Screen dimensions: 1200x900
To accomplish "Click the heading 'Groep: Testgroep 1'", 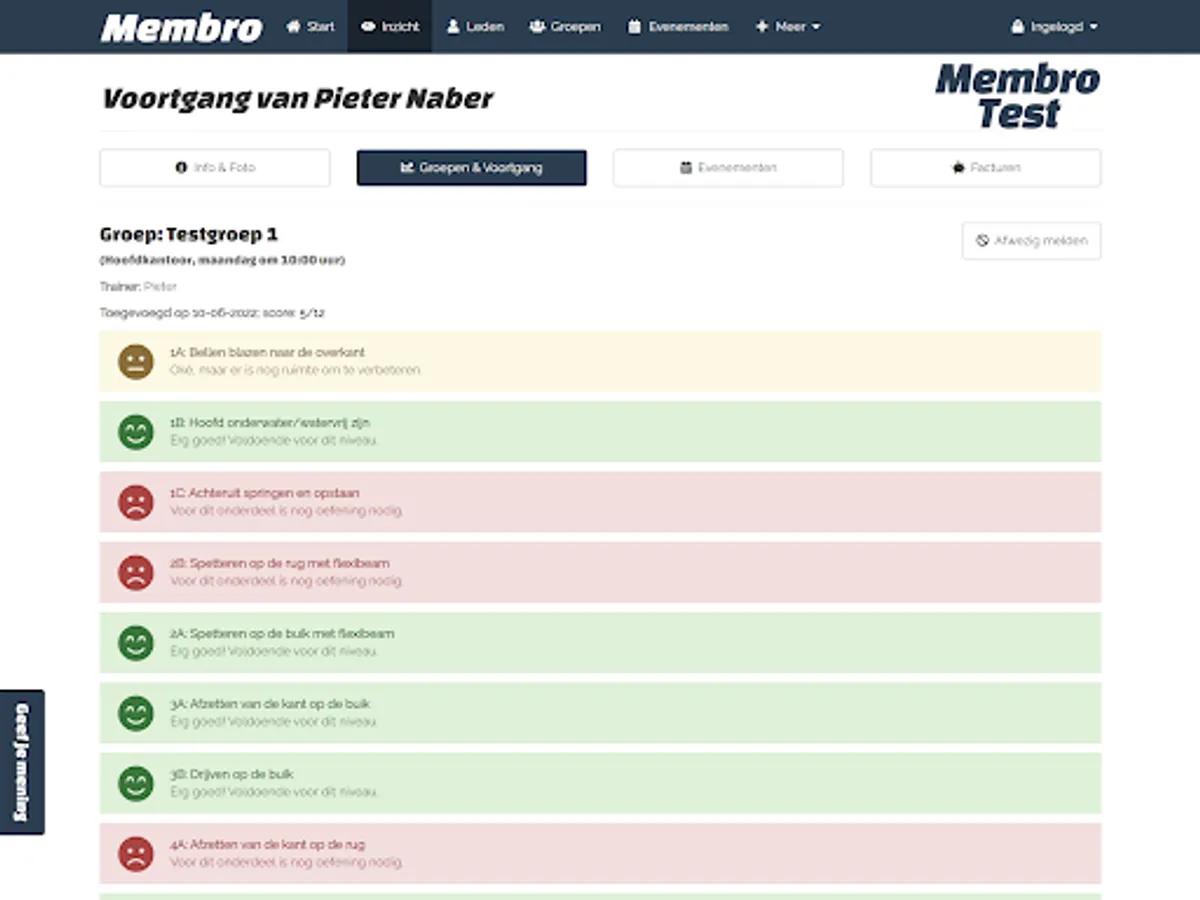I will click(189, 235).
